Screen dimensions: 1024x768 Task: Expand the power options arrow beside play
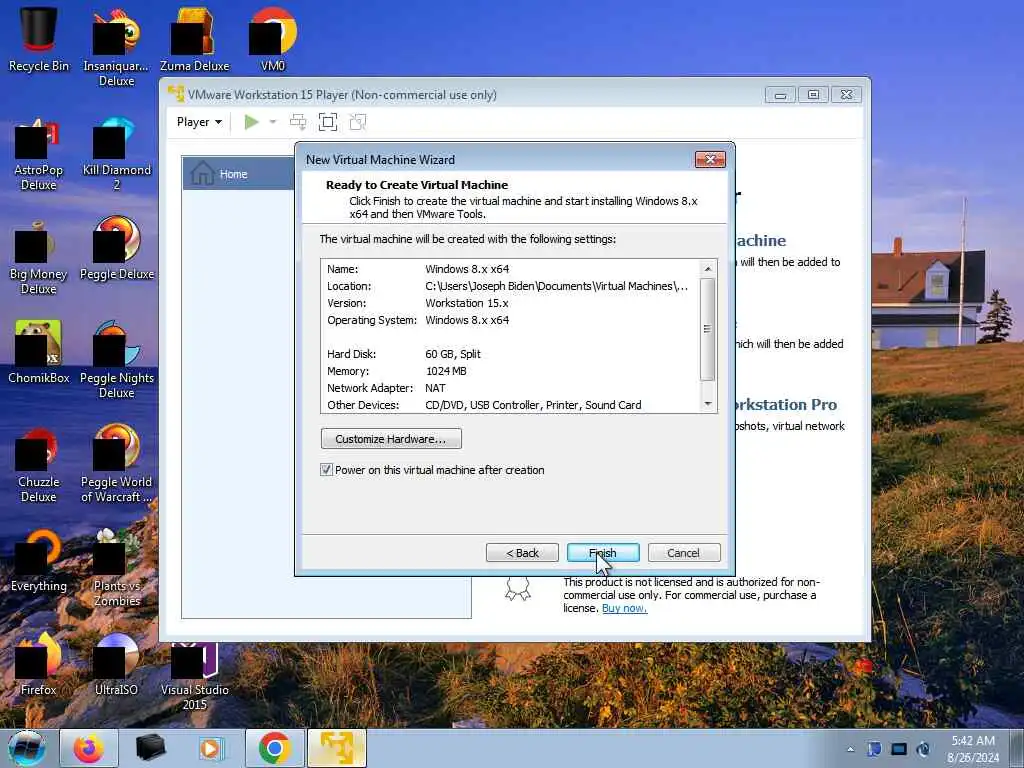[x=273, y=122]
